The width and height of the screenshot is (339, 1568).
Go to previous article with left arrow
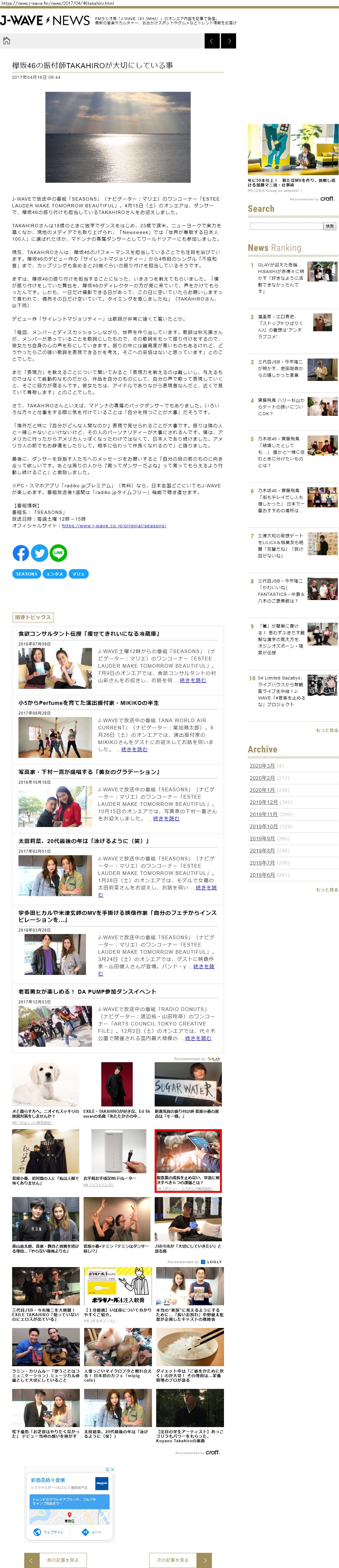pos(211,41)
